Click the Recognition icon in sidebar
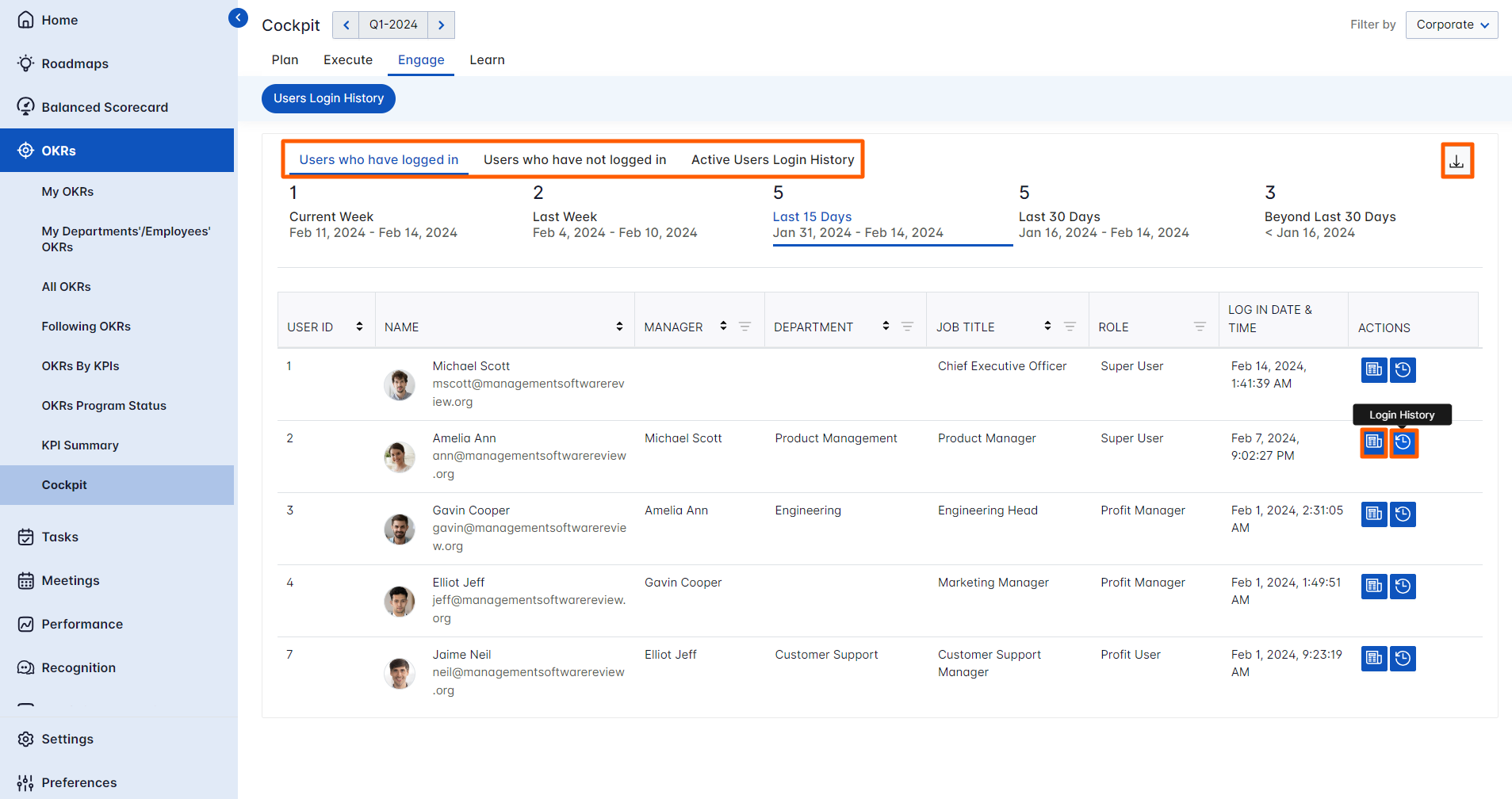Screen dimensions: 1512x799 tap(25, 667)
